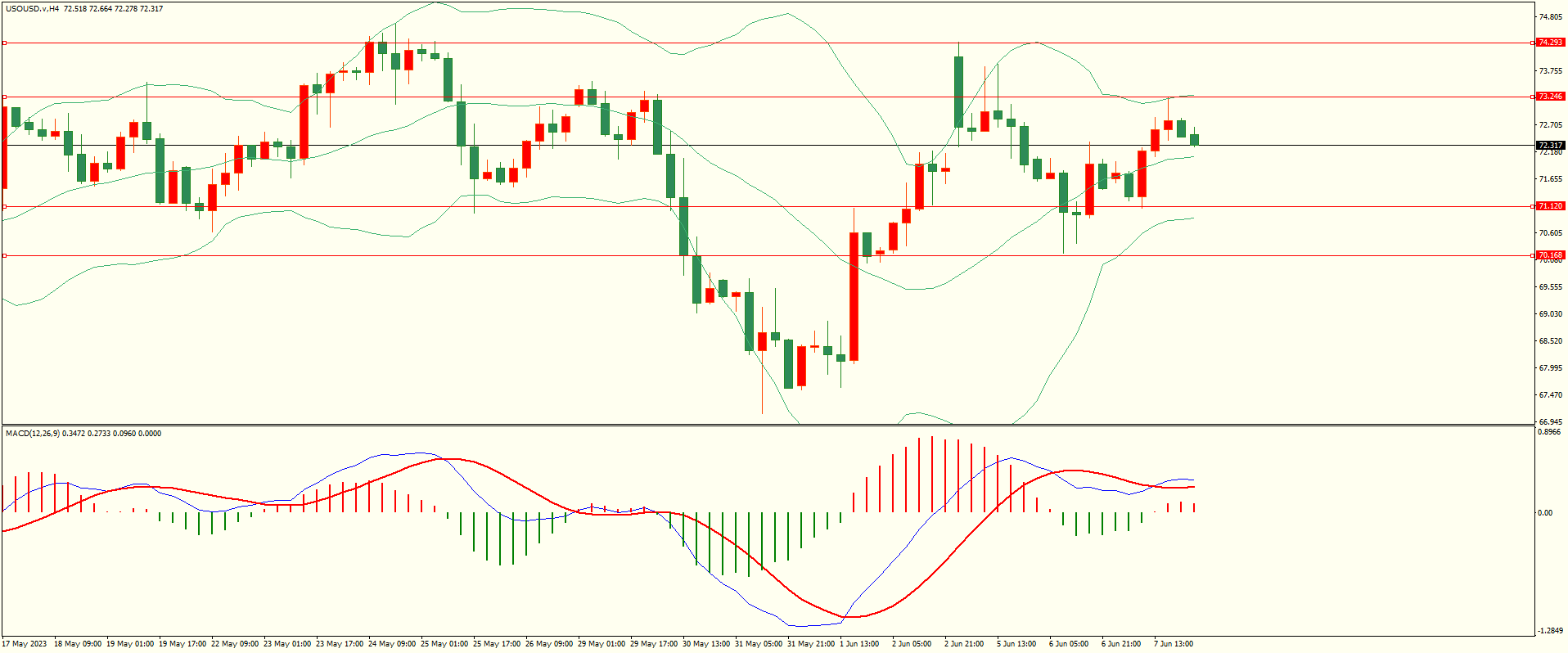Click the MACD(12,26,9) indicator label
This screenshot has height=653, width=1568.
coord(33,434)
